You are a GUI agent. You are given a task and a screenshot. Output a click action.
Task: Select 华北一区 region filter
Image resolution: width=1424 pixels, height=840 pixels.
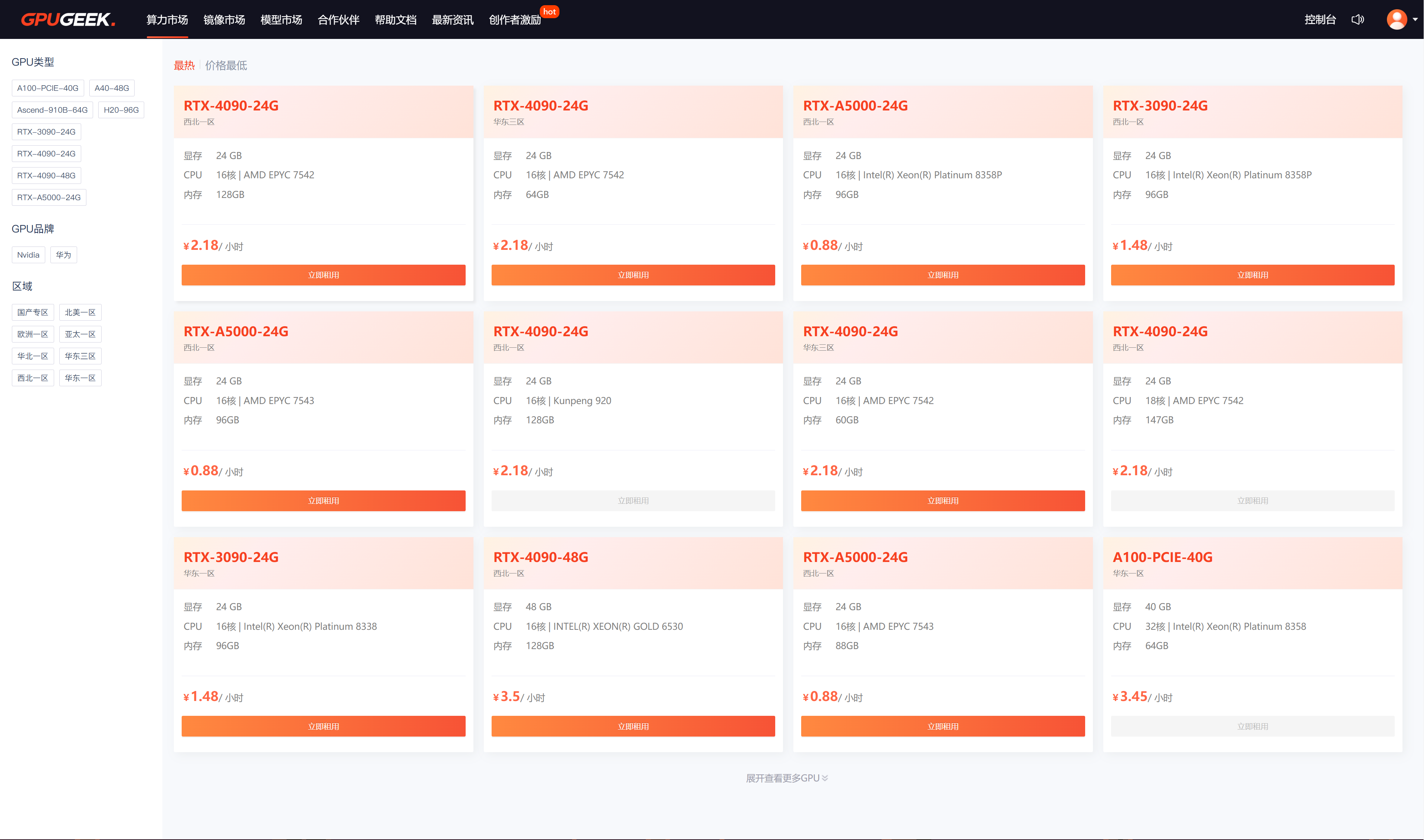(x=33, y=356)
